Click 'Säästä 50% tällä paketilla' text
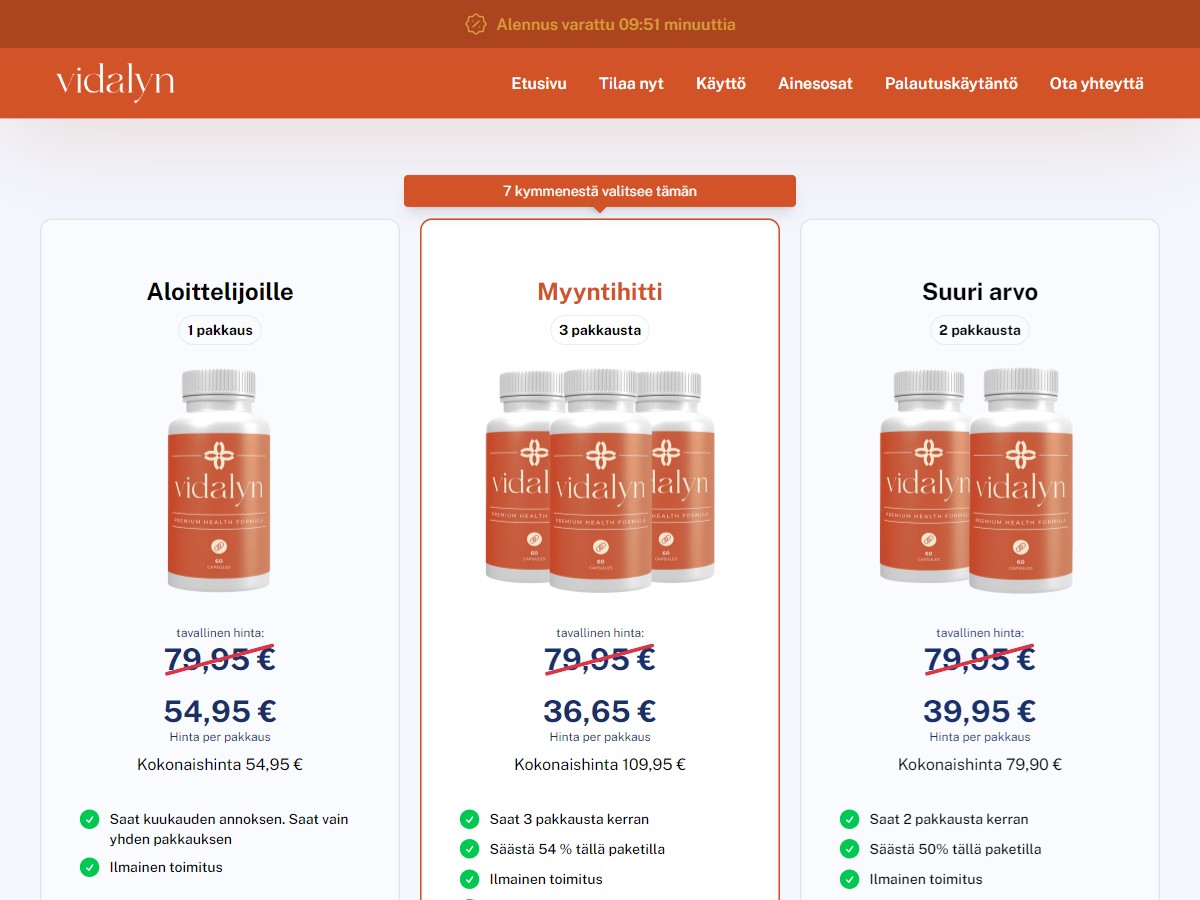This screenshot has width=1200, height=900. [955, 849]
